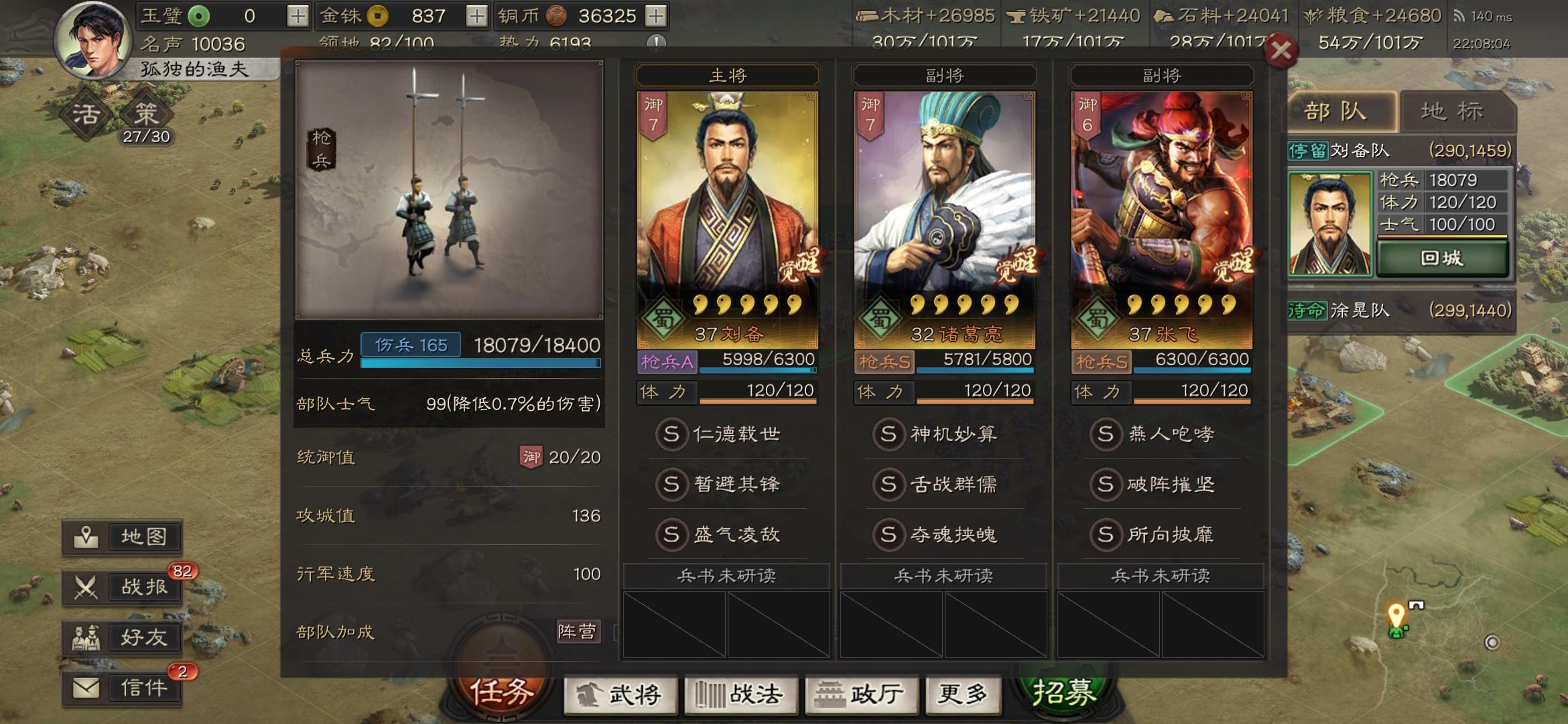Viewport: 1568px width, 724px height.
Task: Expand the 更多 more menu
Action: tap(963, 695)
